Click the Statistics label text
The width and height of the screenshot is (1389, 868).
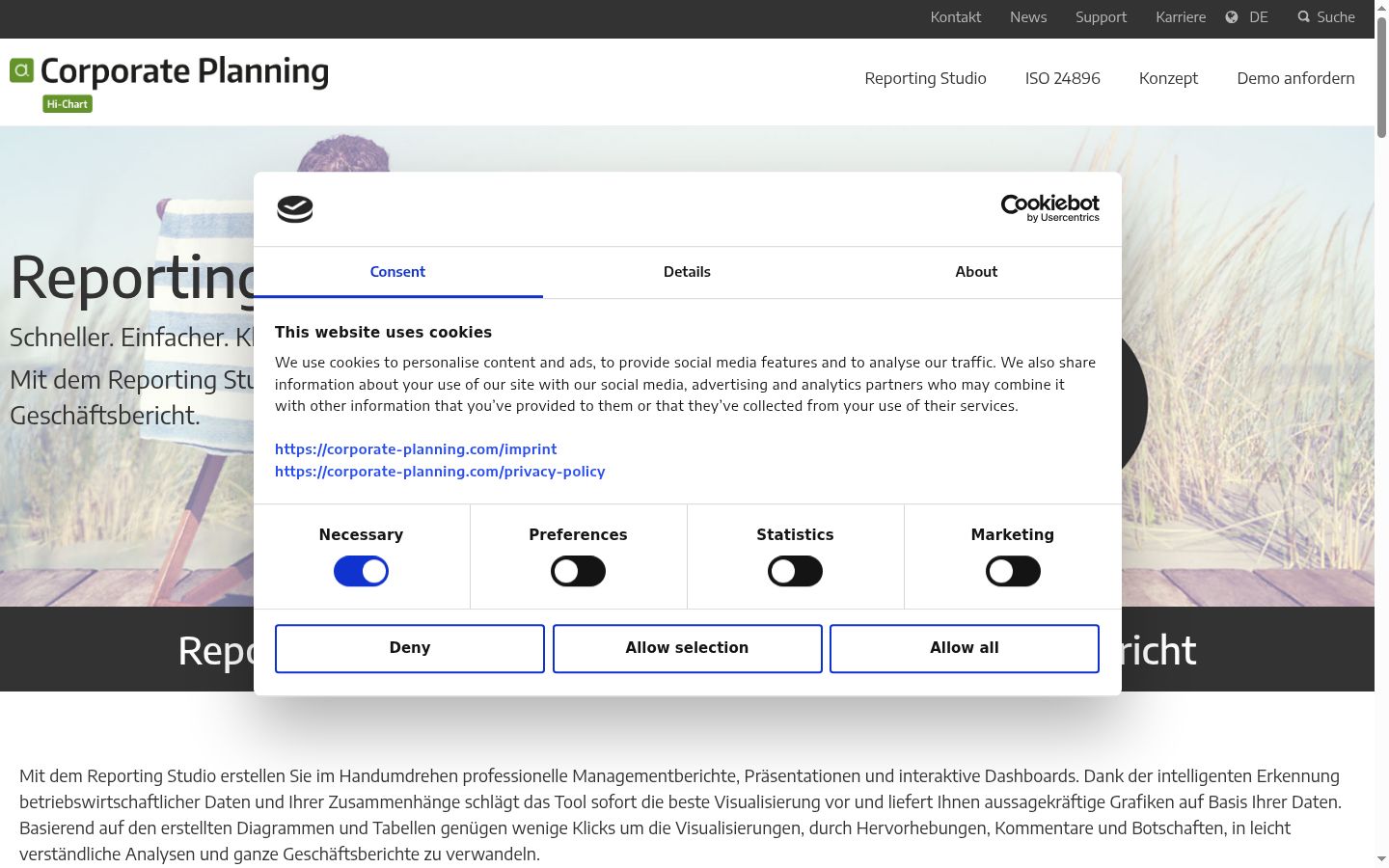(x=795, y=534)
